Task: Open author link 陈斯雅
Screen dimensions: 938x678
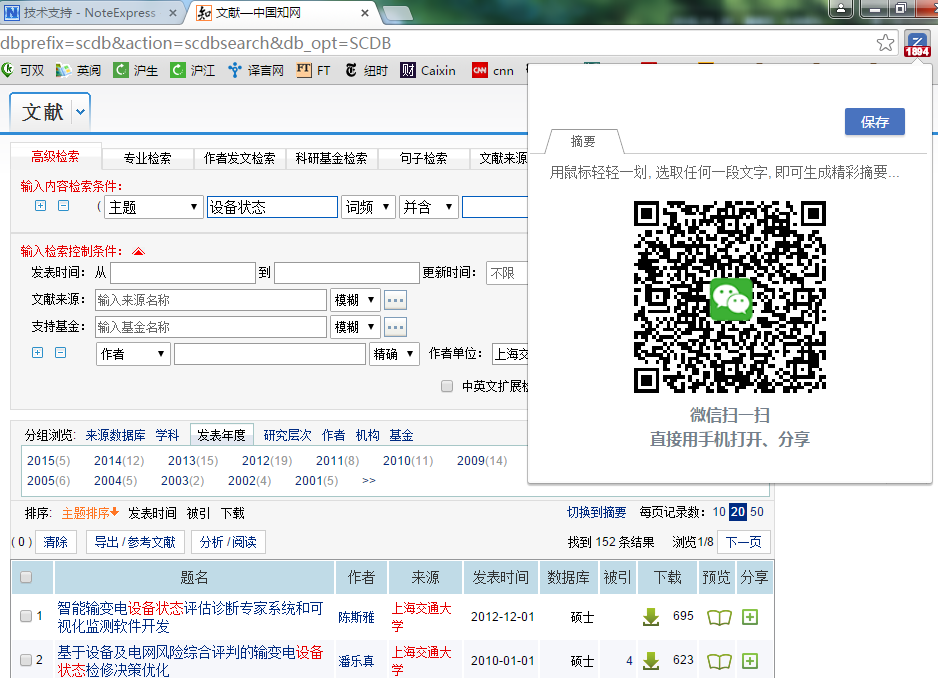Action: pos(356,617)
